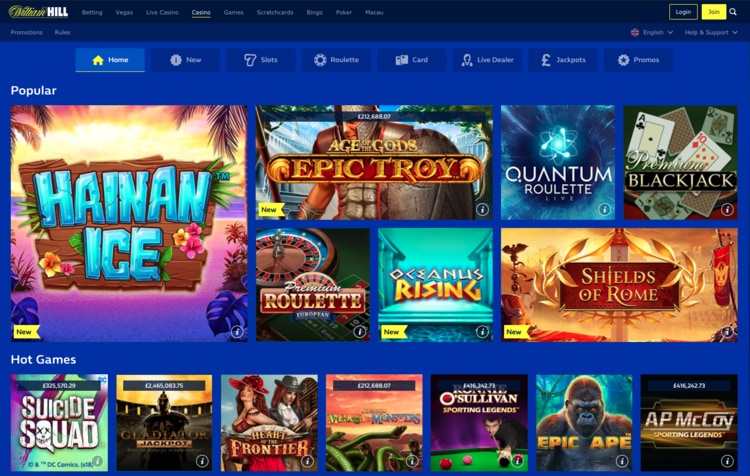Viewport: 750px width, 476px height.
Task: Open Poker in the top menu
Action: click(x=343, y=12)
